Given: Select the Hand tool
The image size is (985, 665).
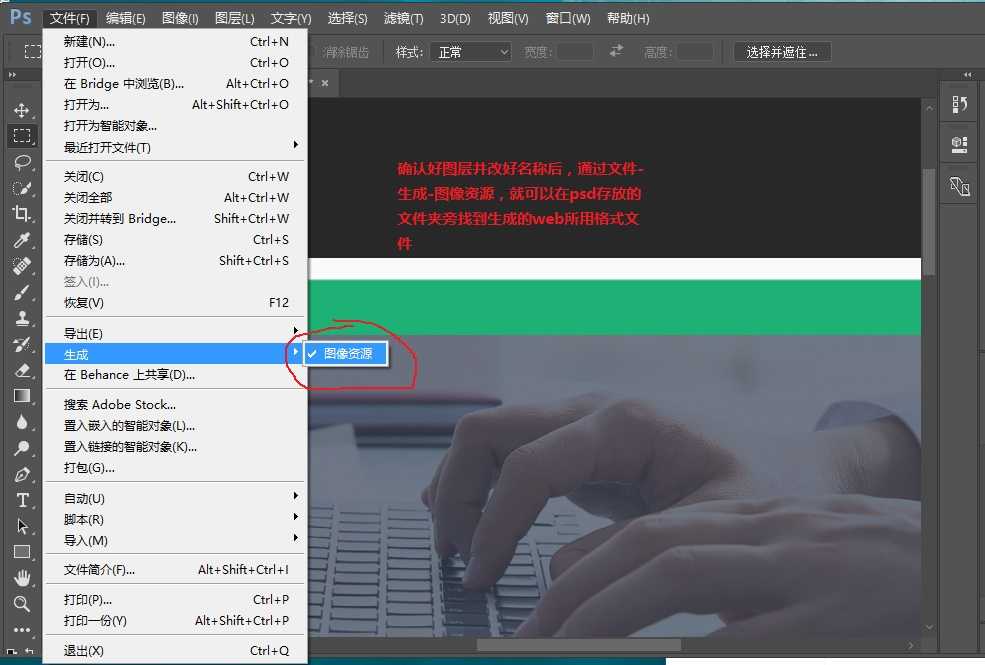Looking at the screenshot, I should pos(21,578).
